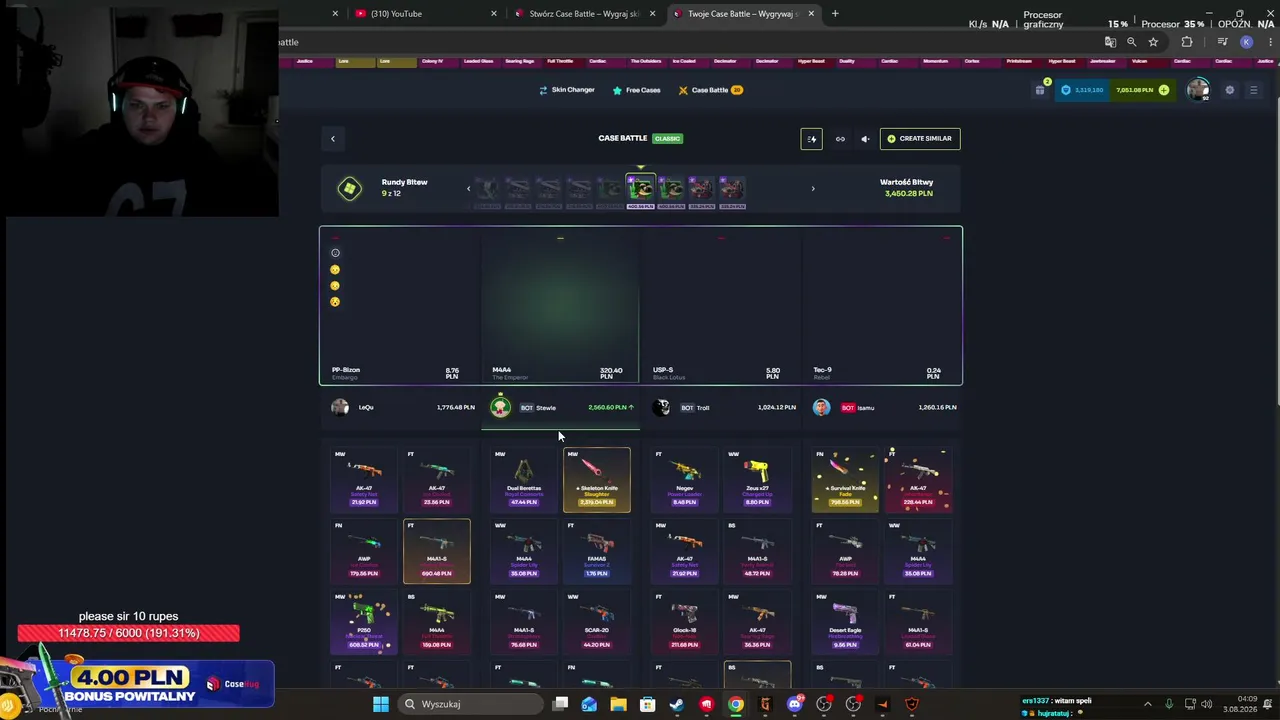1280x720 pixels.
Task: Open the inventory box icon in header
Action: [x=1040, y=90]
